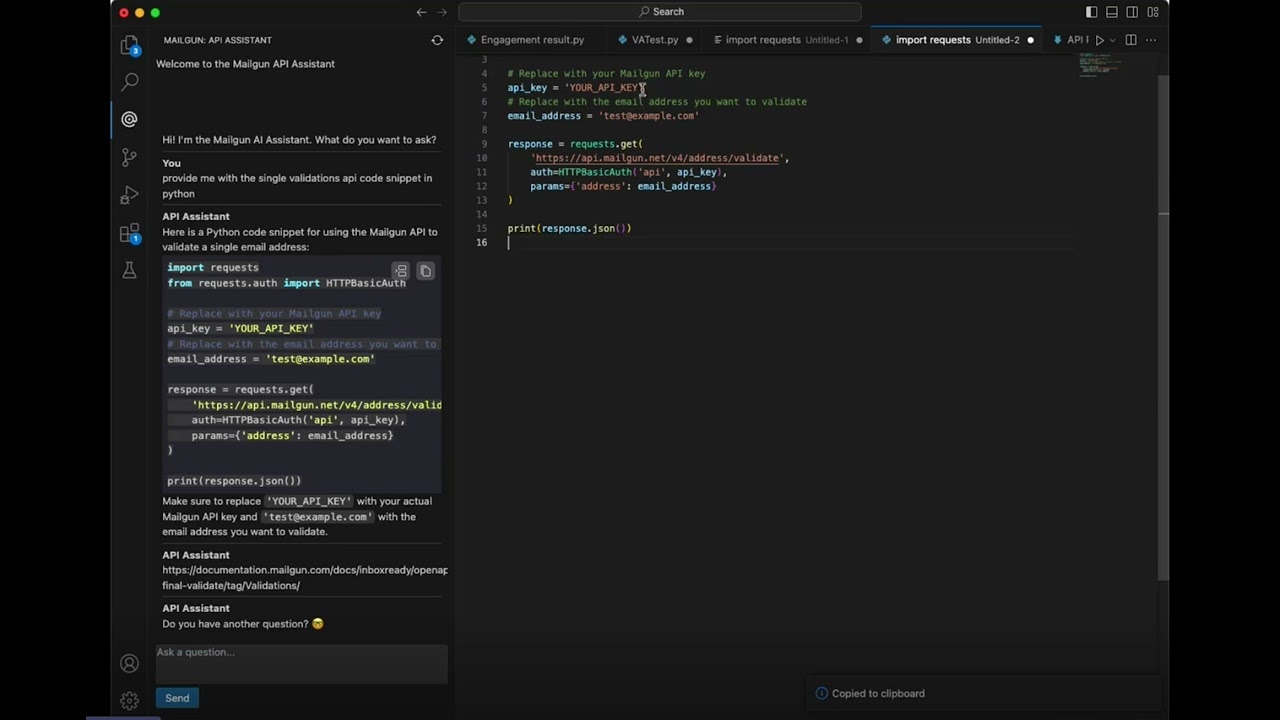Click the validate URL on line 10

pyautogui.click(x=659, y=158)
